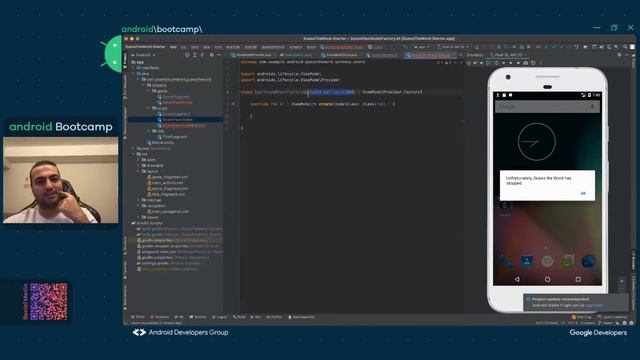Open the app drawer in emulator dock
Image resolution: width=640 pixels, height=360 pixels.
547,261
